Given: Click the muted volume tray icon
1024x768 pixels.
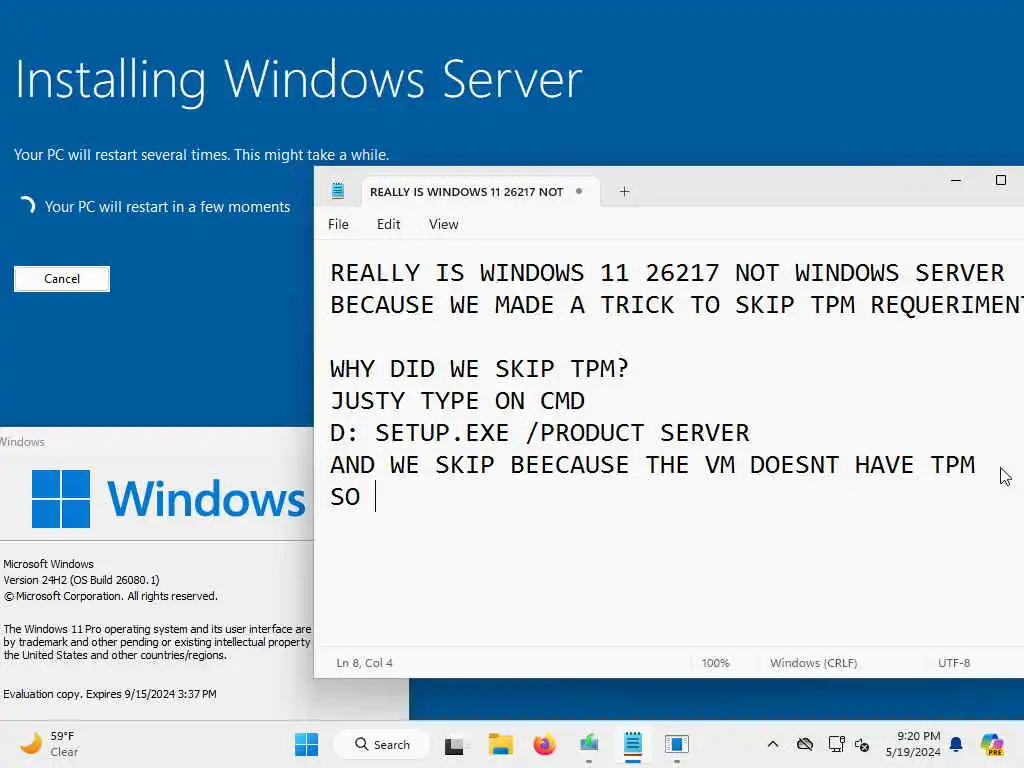Looking at the screenshot, I should (862, 745).
